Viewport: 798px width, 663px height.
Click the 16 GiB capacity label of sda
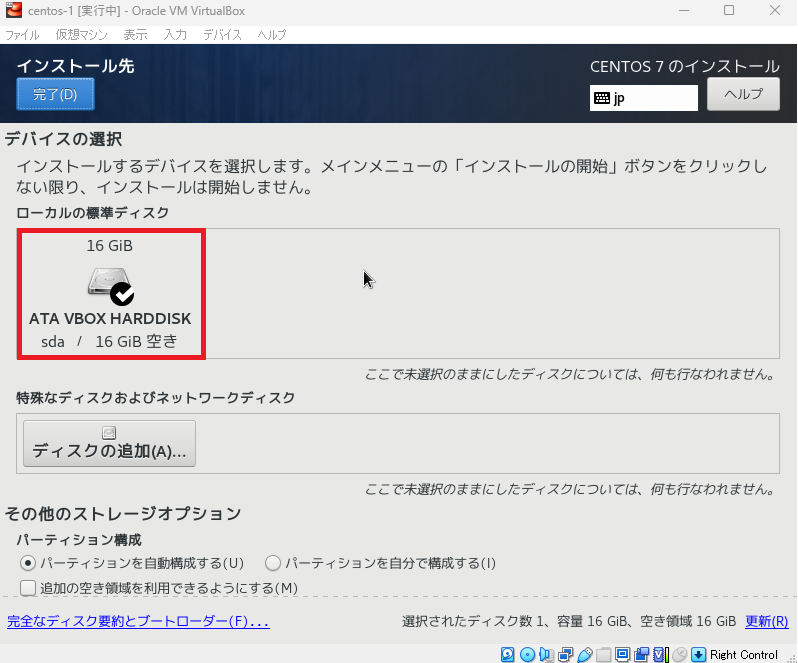pyautogui.click(x=109, y=246)
